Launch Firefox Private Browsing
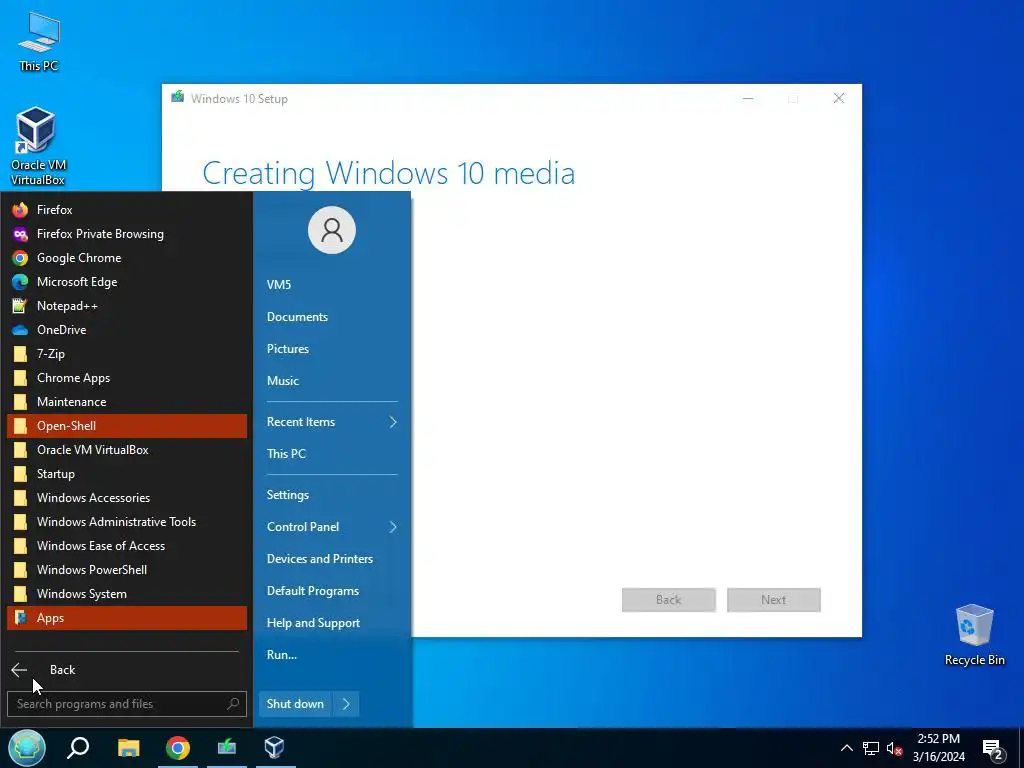 (x=127, y=234)
